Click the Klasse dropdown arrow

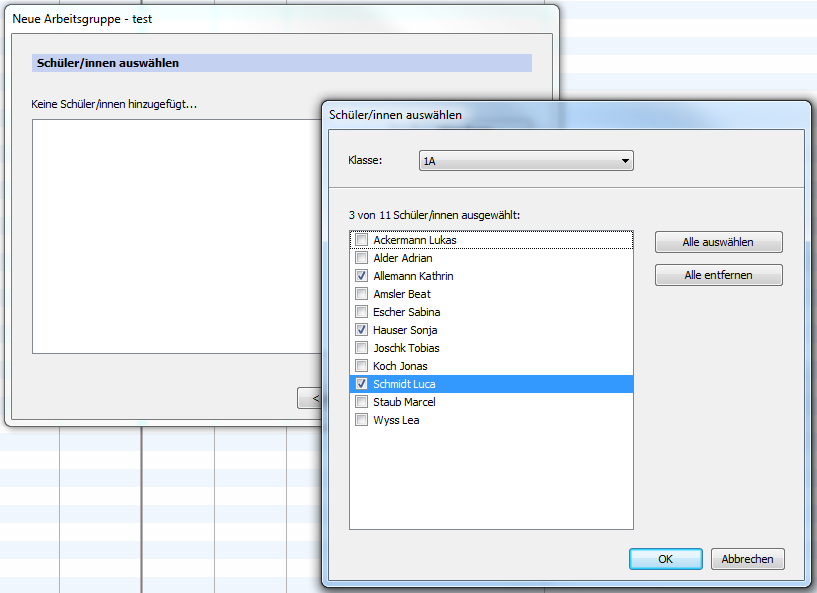[625, 161]
